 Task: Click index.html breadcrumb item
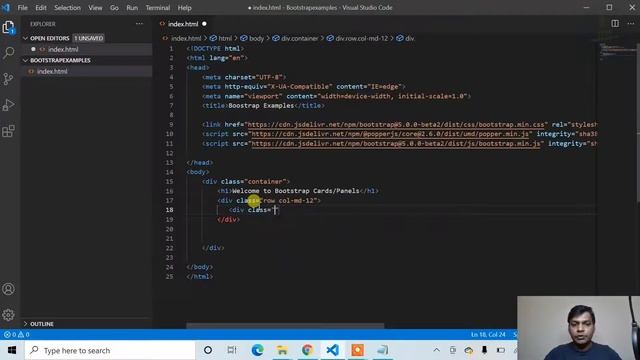pos(186,38)
